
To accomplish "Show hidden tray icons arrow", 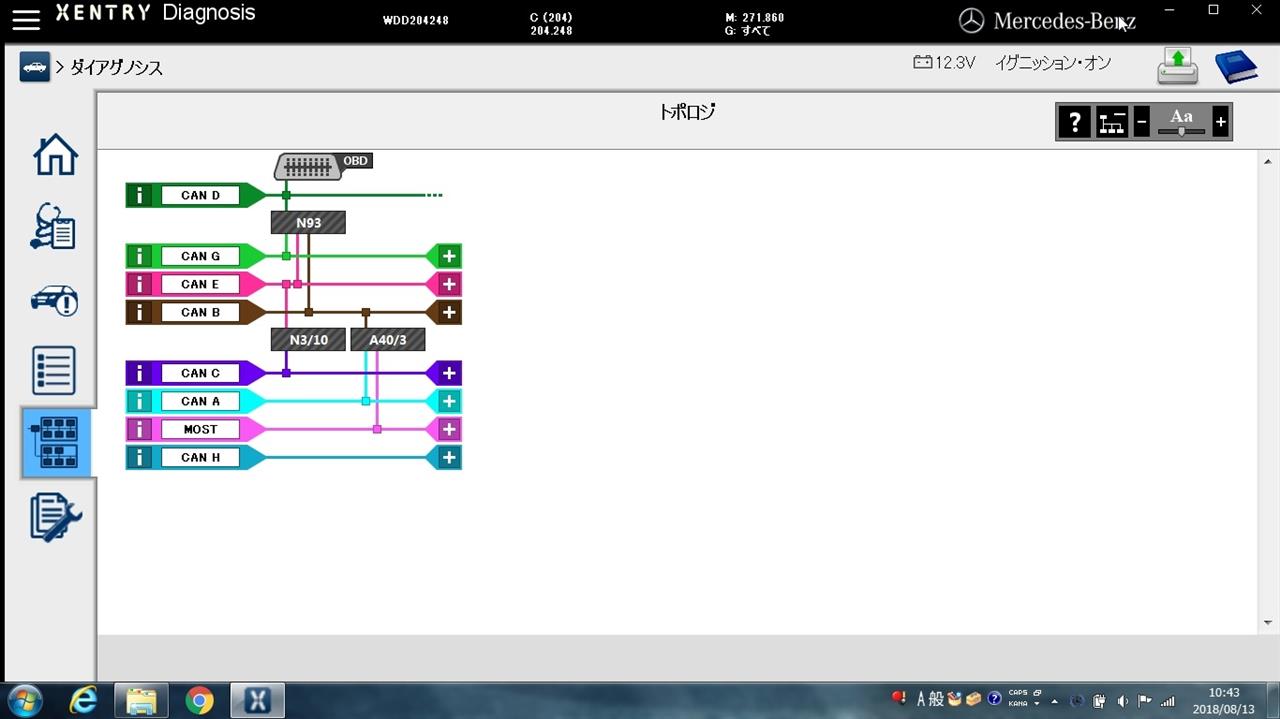I will (x=1054, y=700).
